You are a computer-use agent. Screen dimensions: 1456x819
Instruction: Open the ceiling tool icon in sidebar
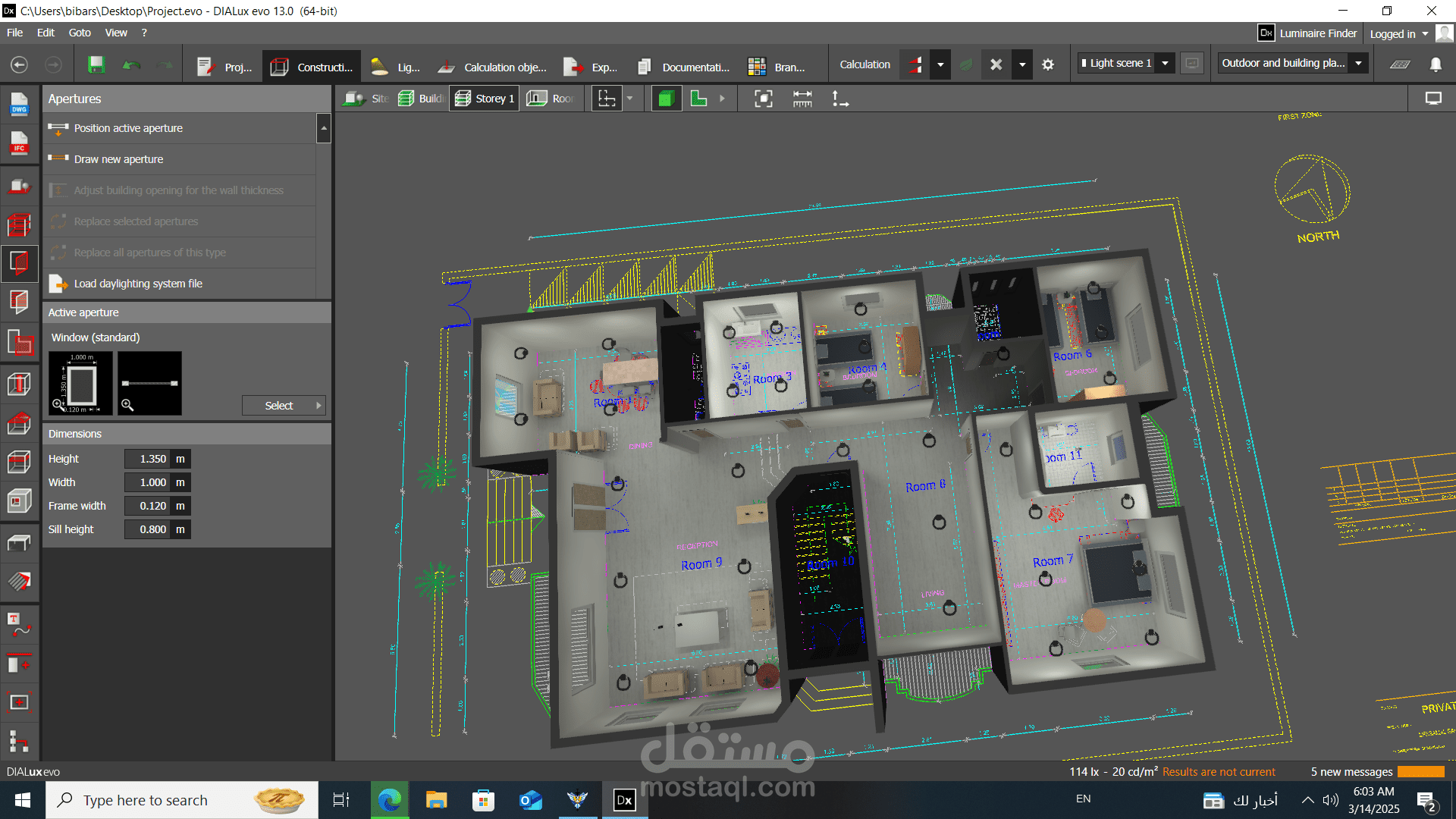point(19,462)
